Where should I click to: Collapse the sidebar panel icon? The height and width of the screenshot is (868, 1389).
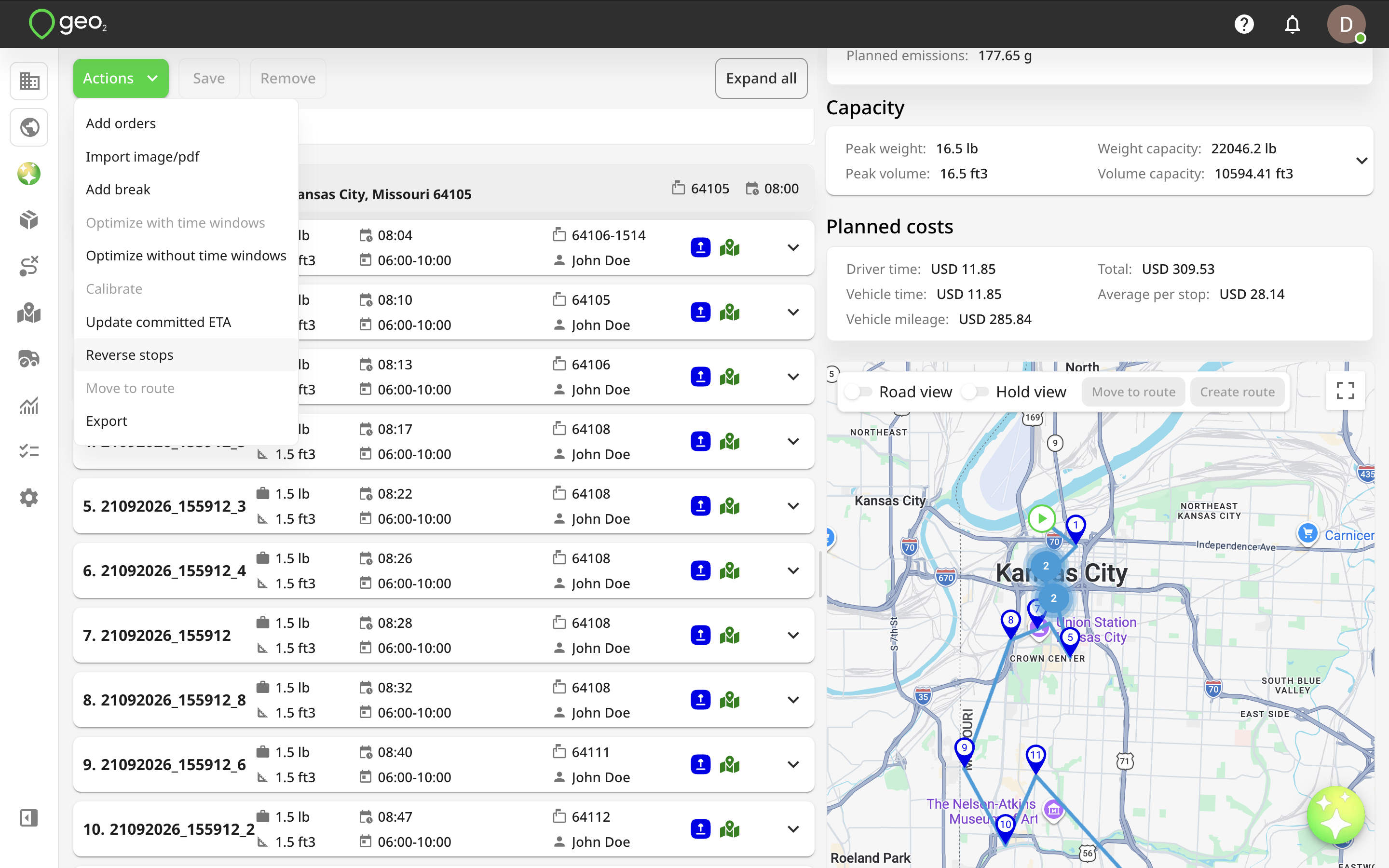pyautogui.click(x=29, y=817)
